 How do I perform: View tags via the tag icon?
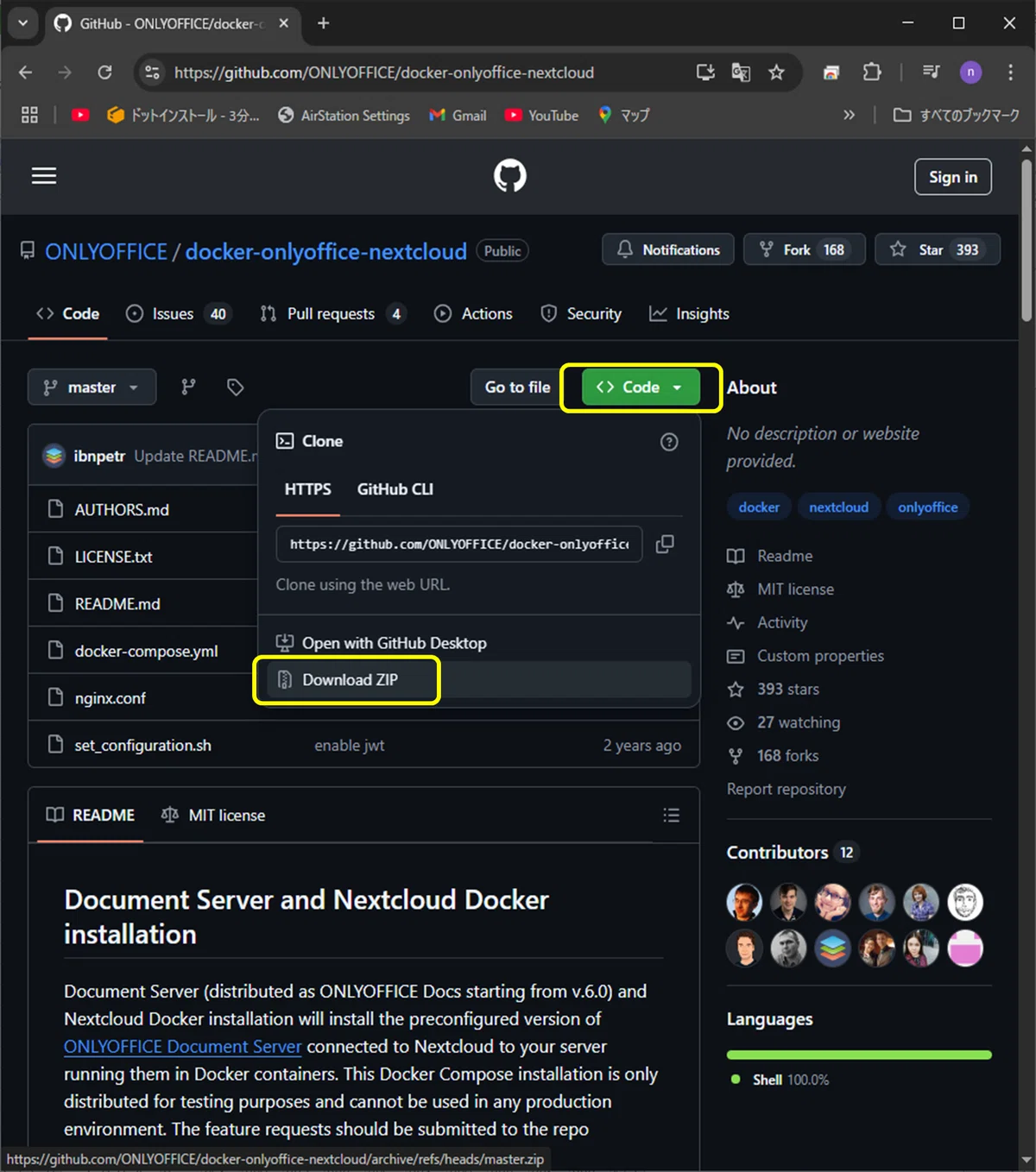[235, 388]
